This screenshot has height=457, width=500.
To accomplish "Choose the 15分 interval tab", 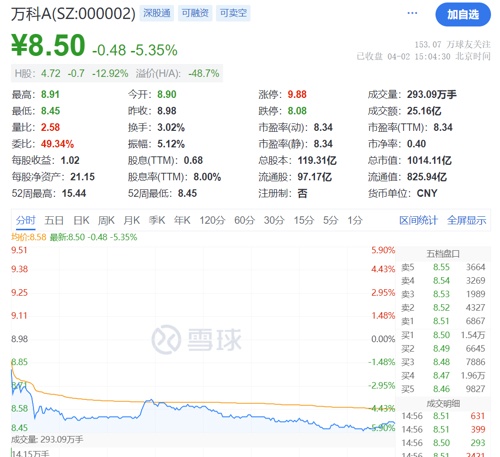I will coord(304,220).
